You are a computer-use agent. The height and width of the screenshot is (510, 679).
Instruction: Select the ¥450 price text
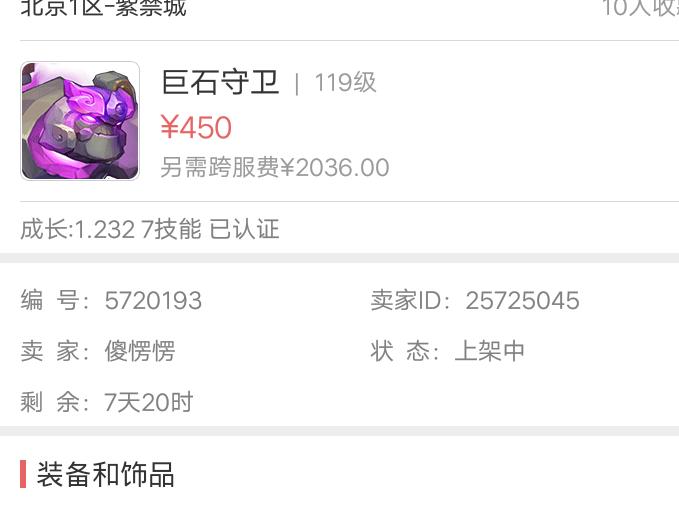(x=196, y=127)
